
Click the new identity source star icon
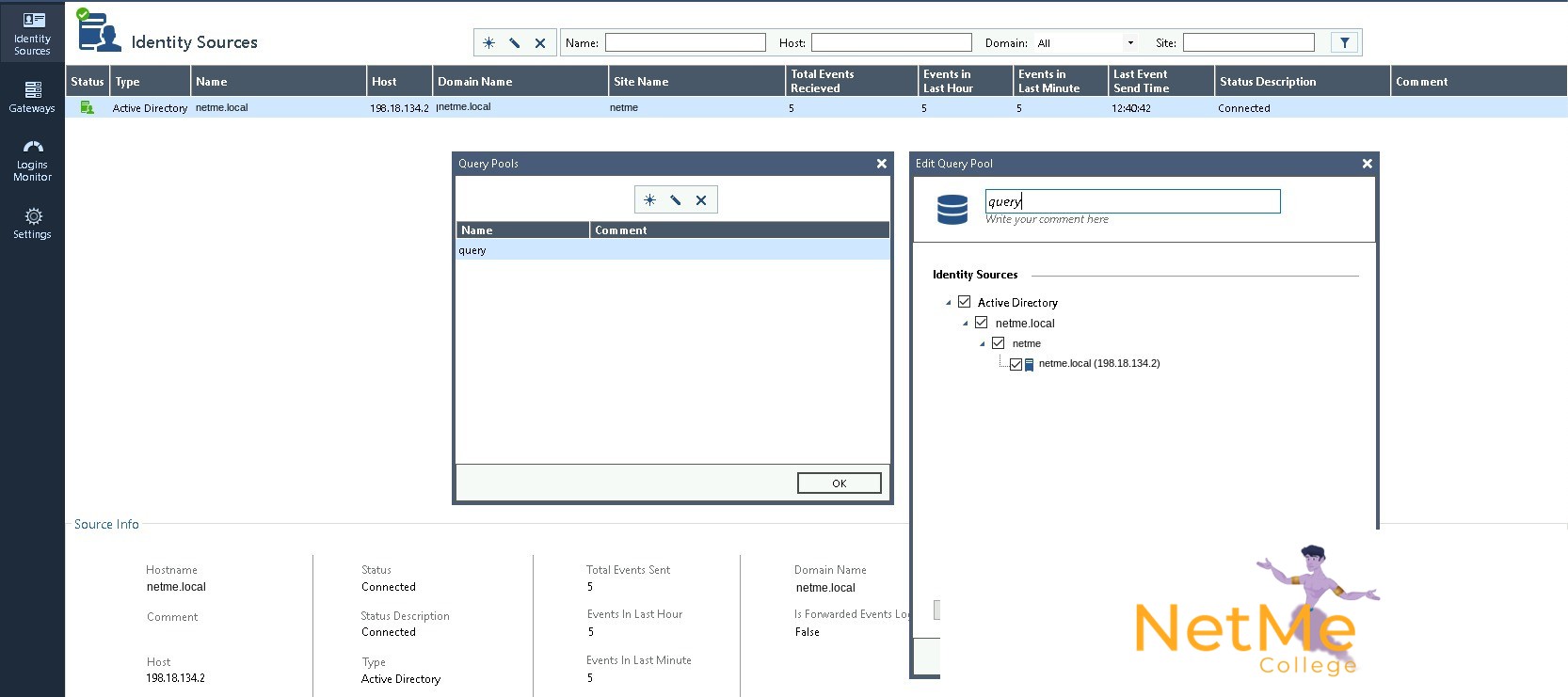click(x=488, y=43)
